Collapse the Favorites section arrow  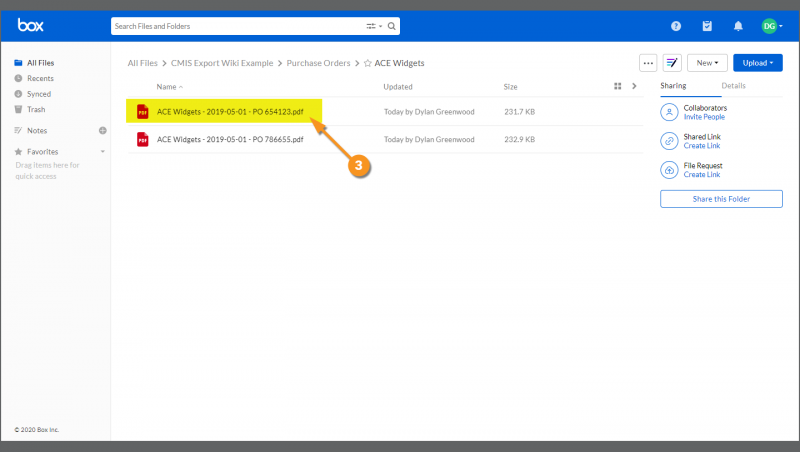pyautogui.click(x=103, y=152)
